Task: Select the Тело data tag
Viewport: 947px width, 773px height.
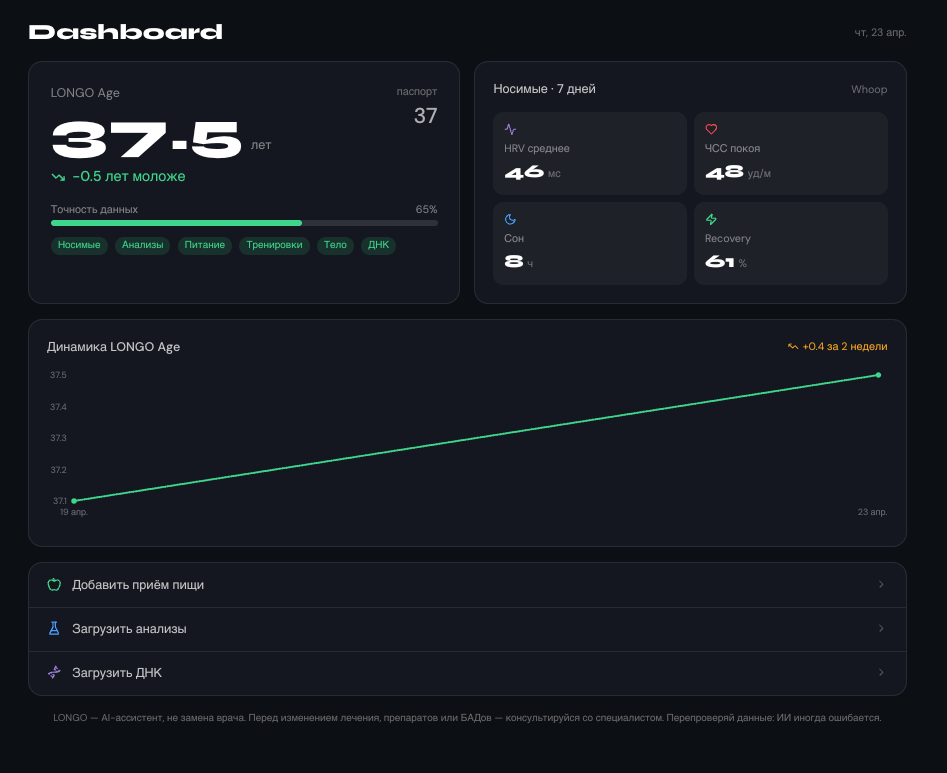Action: (x=335, y=245)
